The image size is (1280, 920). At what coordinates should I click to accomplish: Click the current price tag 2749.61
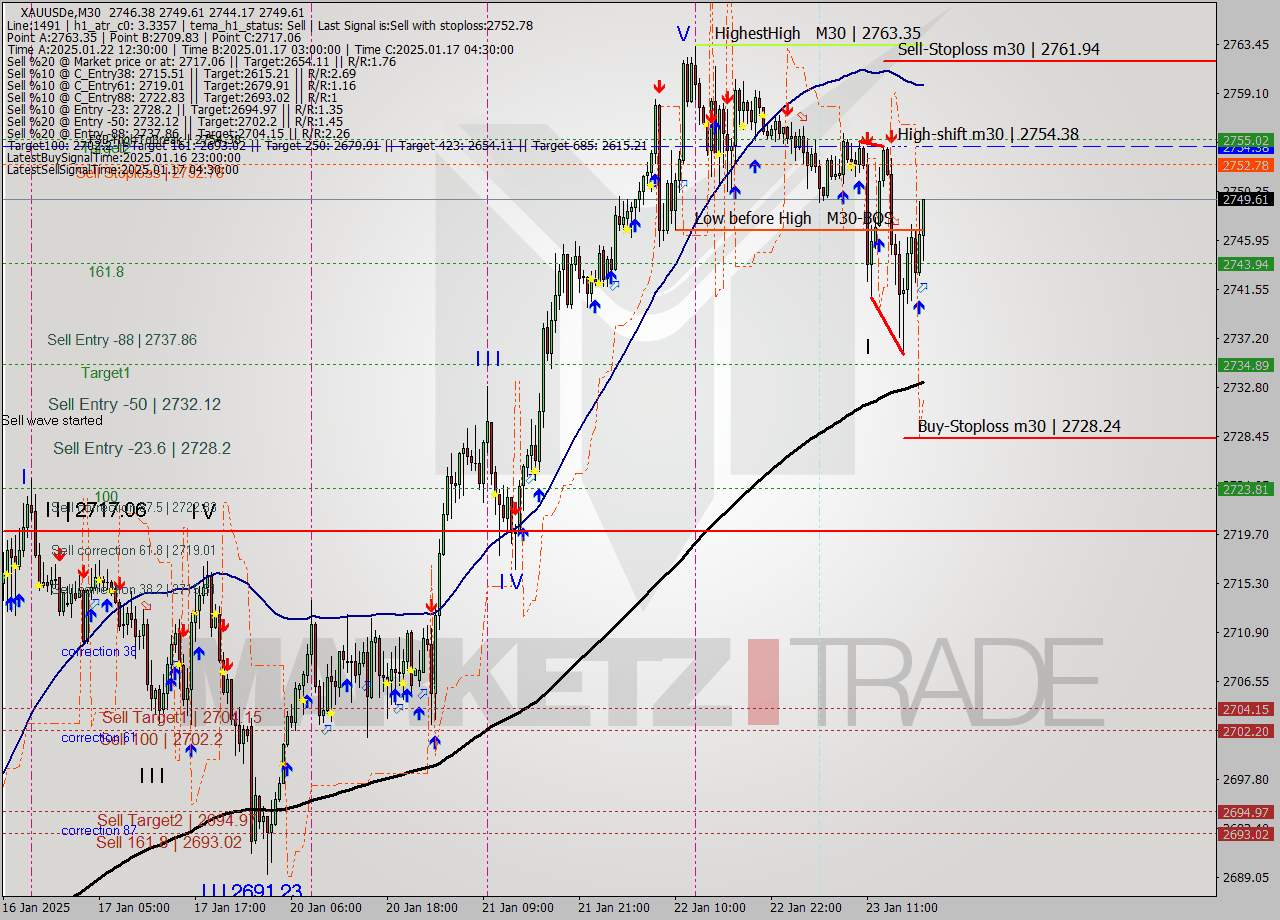(x=1245, y=199)
